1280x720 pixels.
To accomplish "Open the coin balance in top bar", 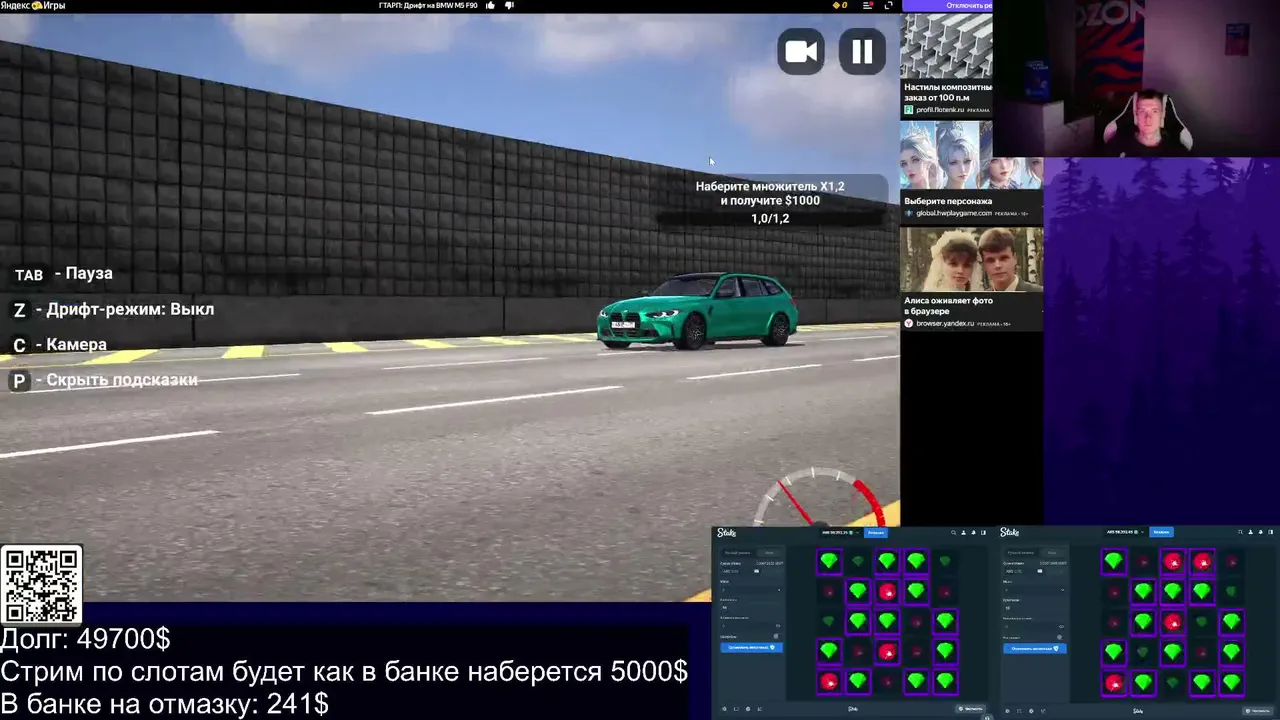I will point(840,5).
